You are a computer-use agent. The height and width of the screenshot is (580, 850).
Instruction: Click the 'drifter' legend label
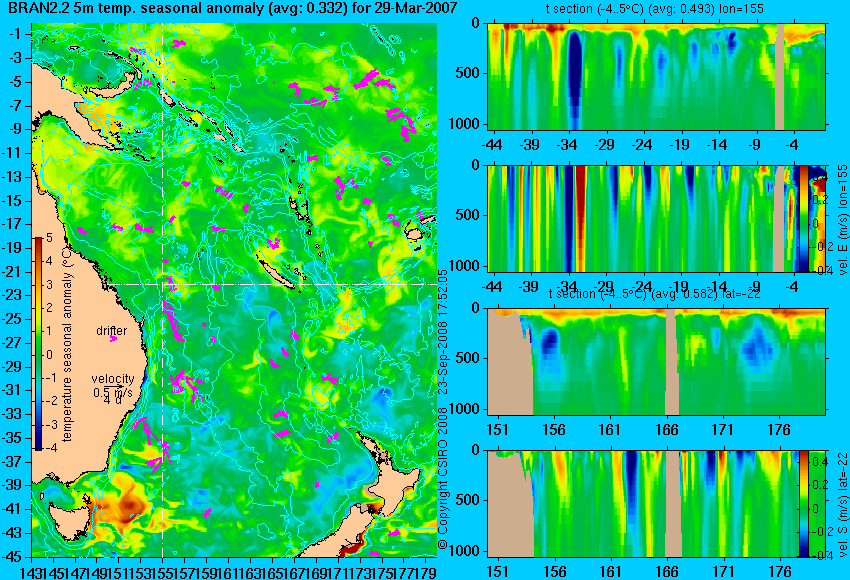click(111, 331)
